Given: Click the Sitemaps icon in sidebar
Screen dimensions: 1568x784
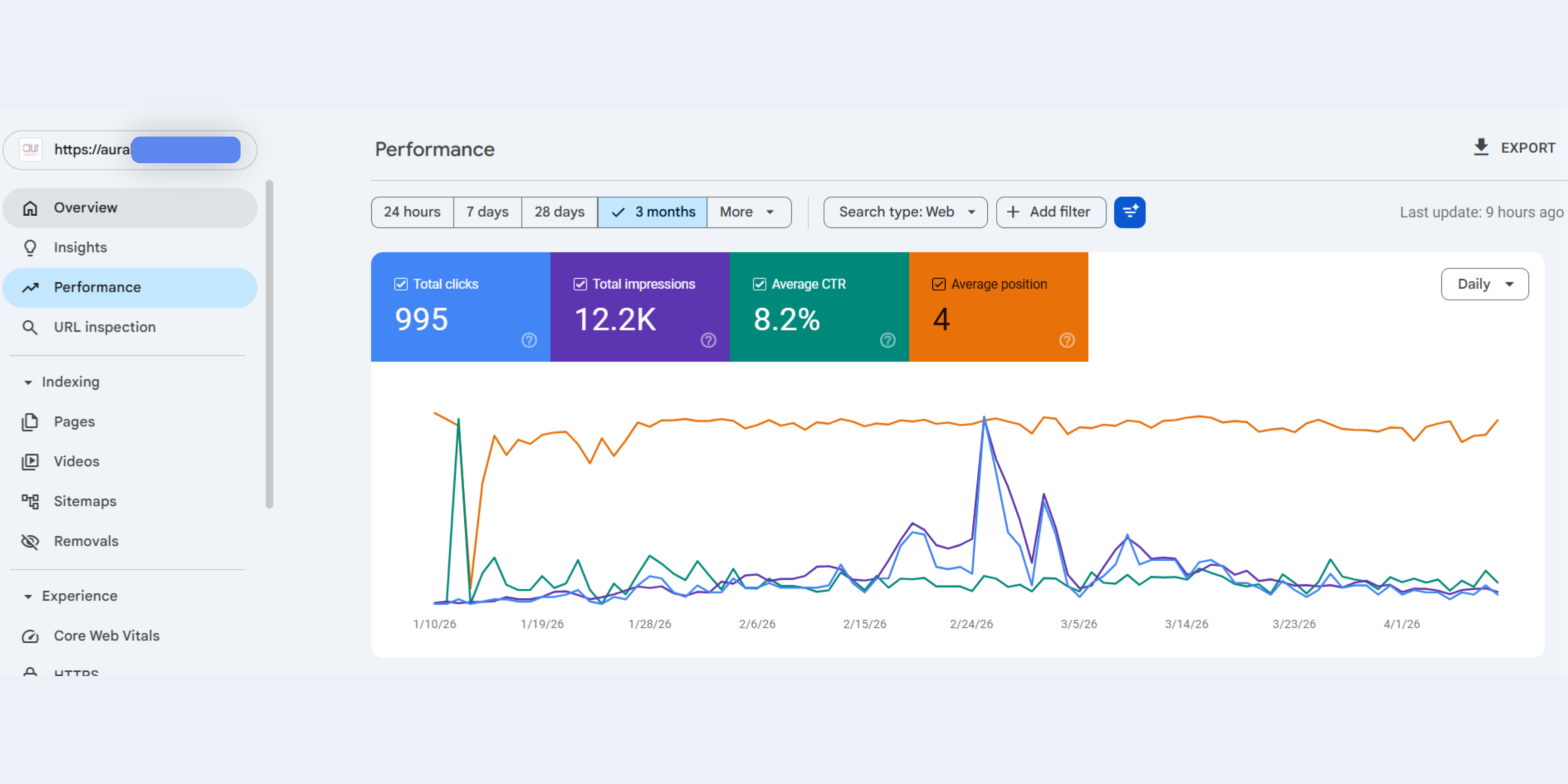Looking at the screenshot, I should (30, 501).
